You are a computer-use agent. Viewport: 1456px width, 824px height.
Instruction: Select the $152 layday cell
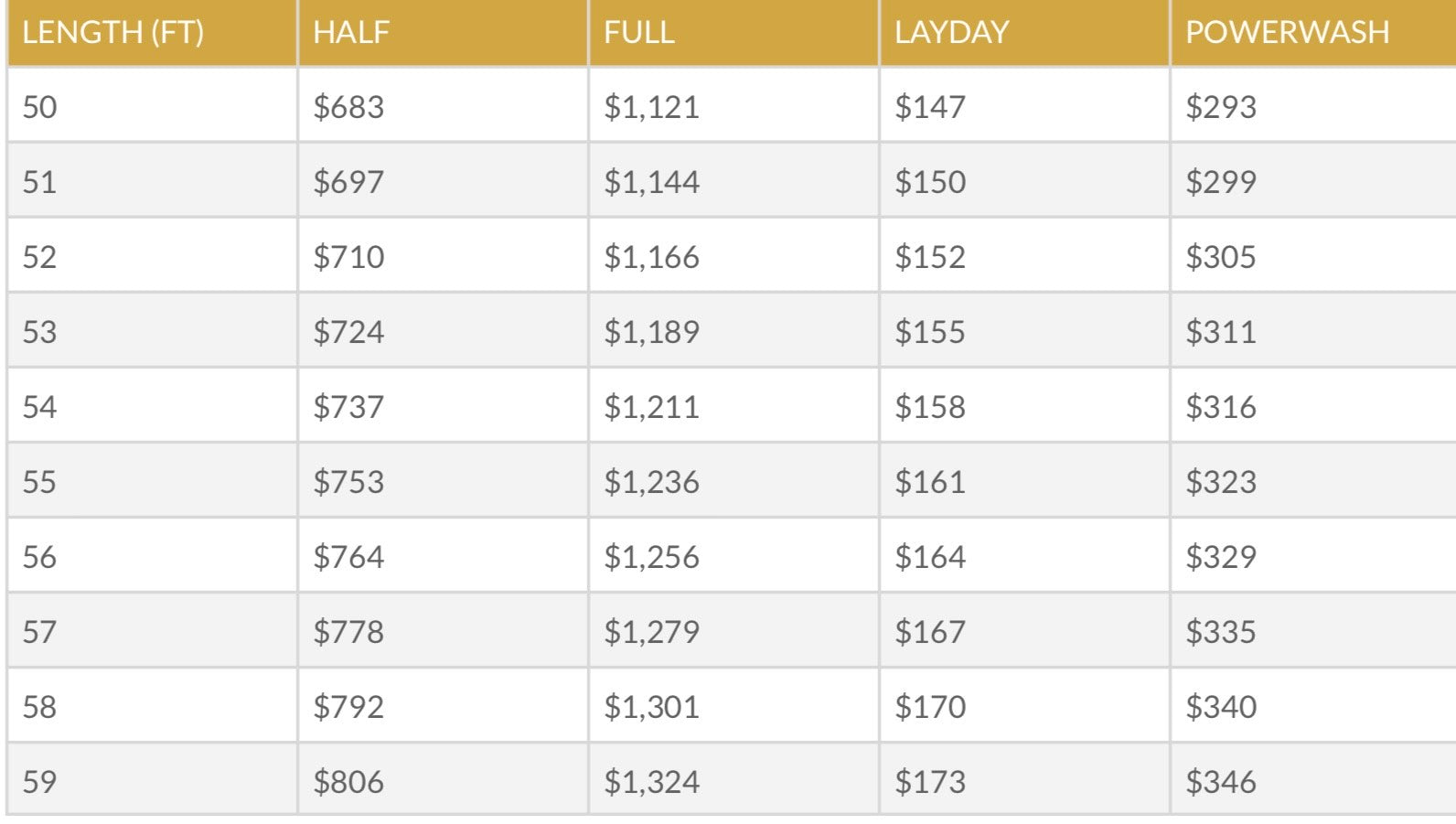(930, 257)
